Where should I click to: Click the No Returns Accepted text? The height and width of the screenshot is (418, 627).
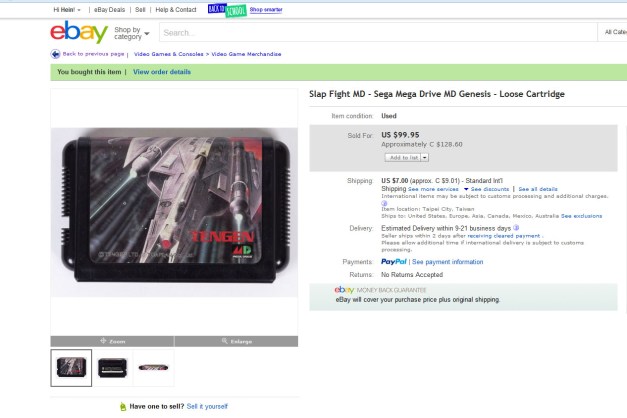tap(412, 275)
